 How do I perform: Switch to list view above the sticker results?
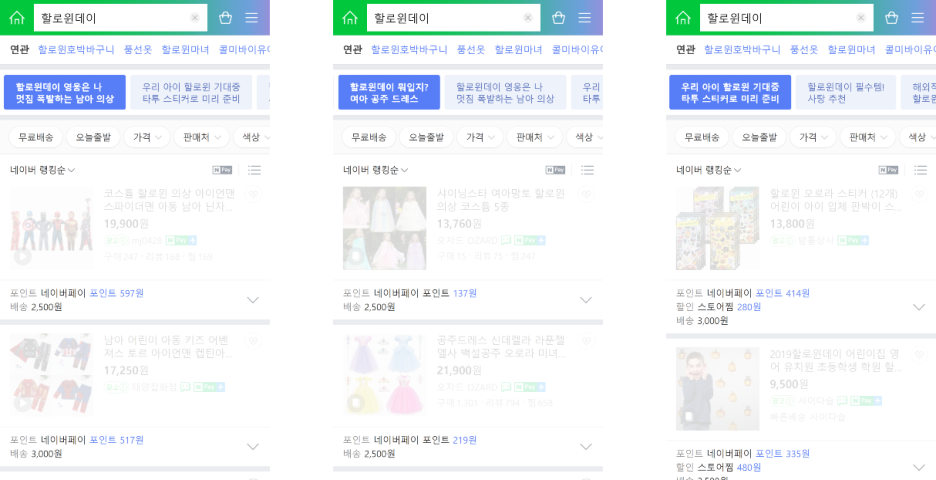tap(920, 171)
